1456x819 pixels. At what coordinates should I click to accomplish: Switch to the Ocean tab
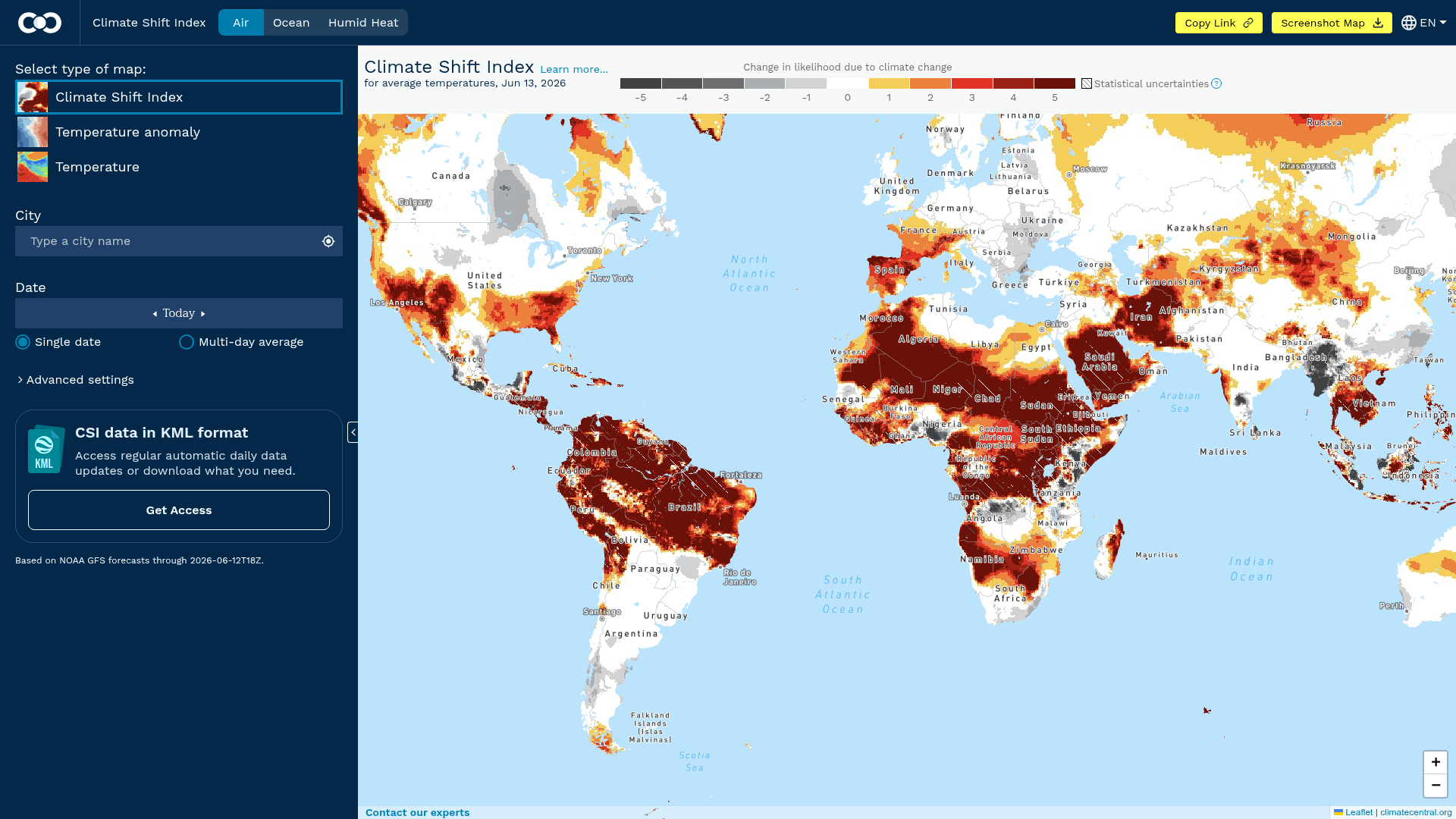click(x=291, y=23)
